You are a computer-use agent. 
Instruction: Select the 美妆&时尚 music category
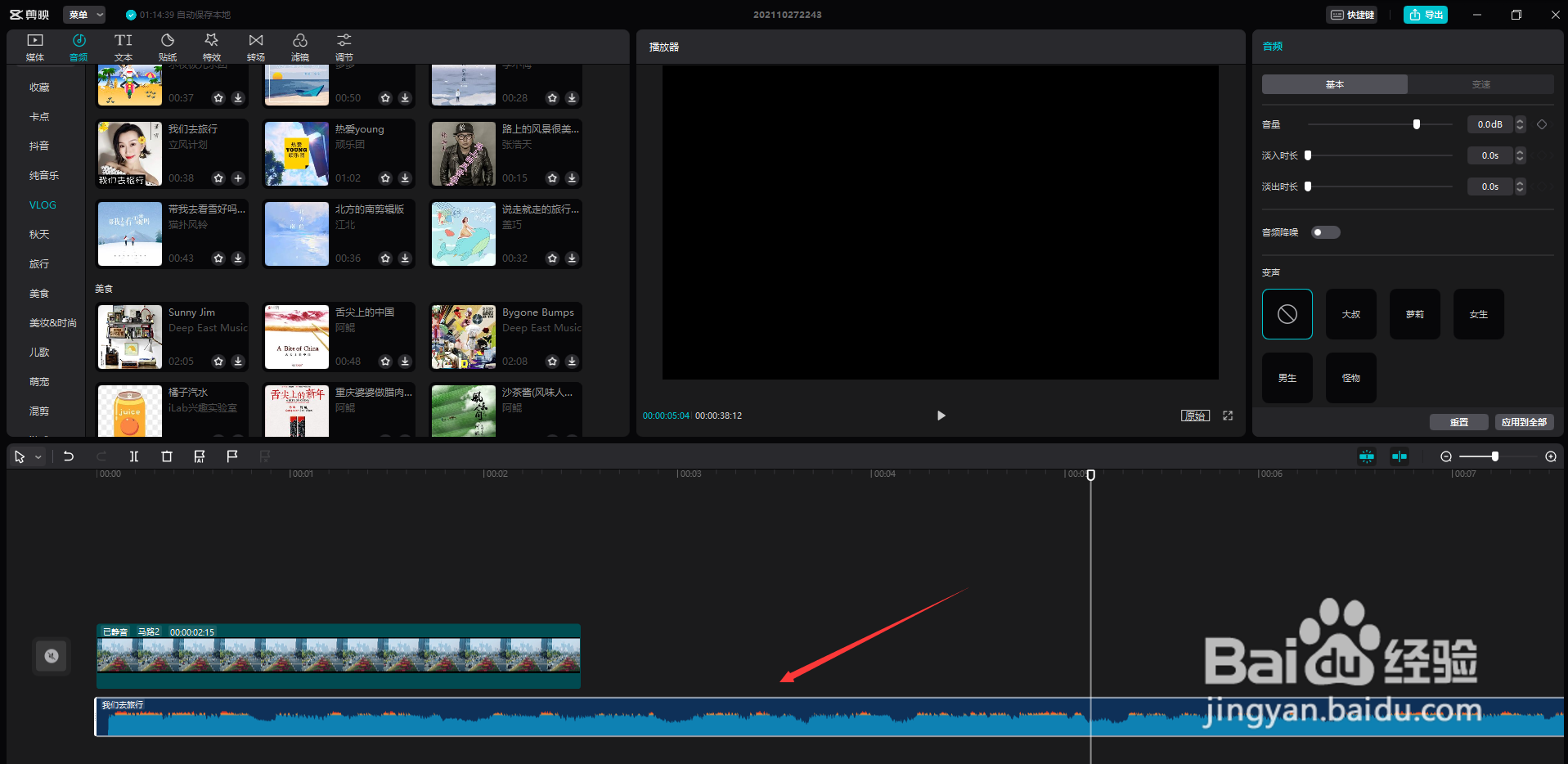pyautogui.click(x=53, y=323)
